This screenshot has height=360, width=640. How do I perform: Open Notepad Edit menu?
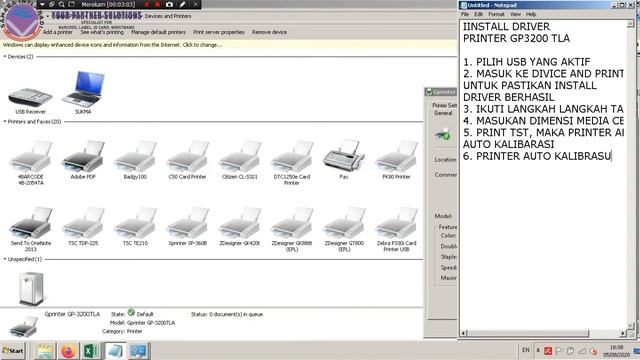click(x=478, y=14)
